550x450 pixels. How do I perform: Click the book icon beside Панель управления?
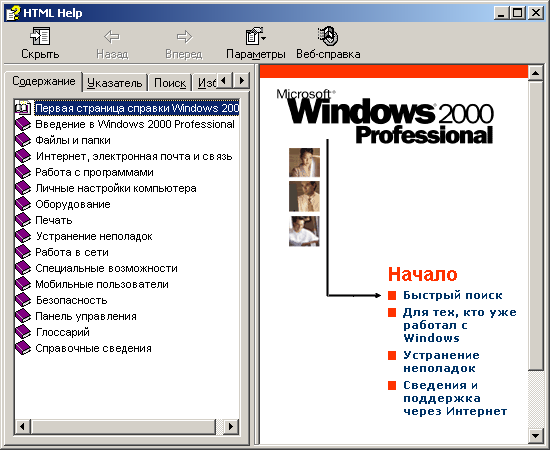[23, 316]
